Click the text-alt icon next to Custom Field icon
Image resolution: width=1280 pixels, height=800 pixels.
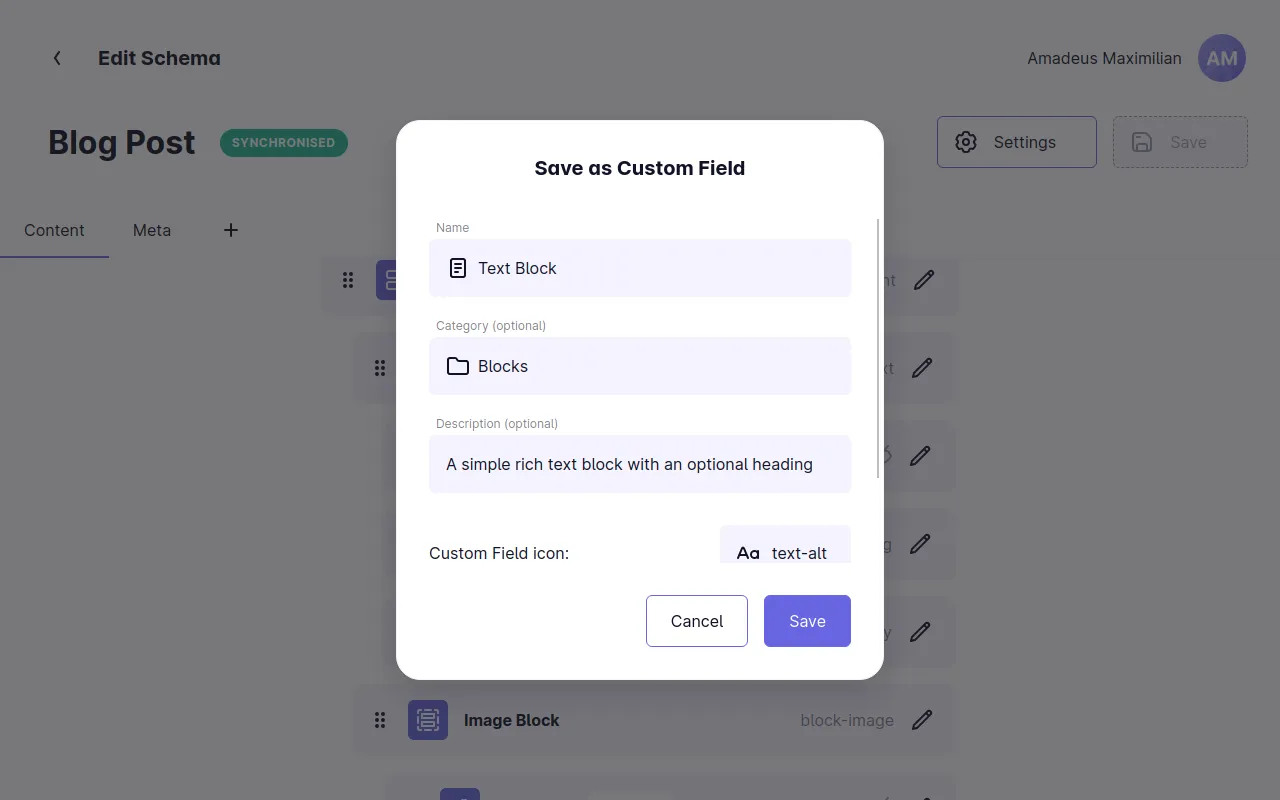point(748,552)
